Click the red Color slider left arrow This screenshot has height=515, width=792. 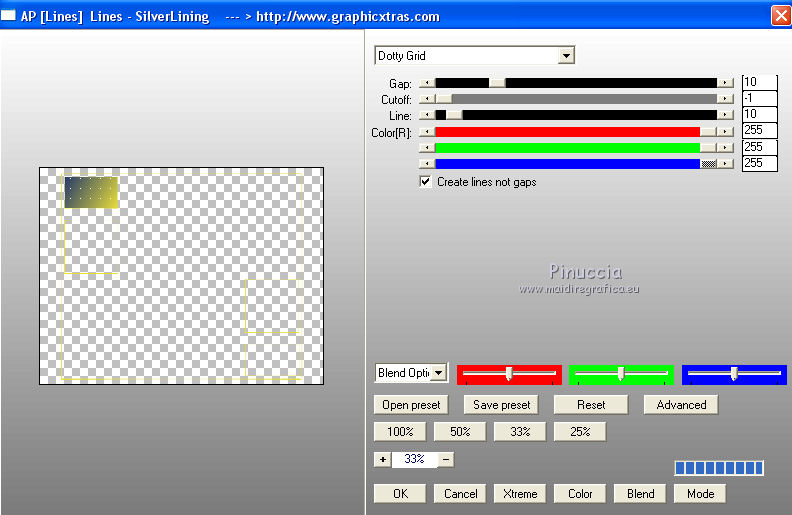click(427, 132)
